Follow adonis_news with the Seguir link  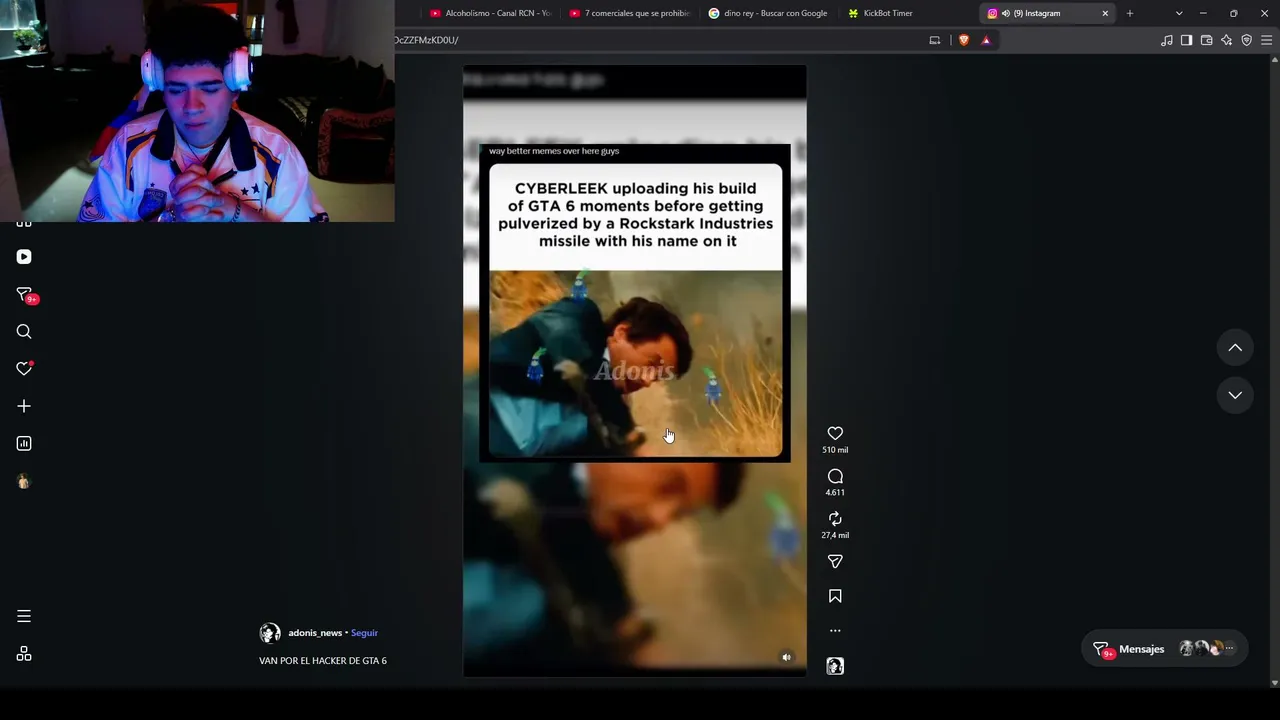pos(364,633)
